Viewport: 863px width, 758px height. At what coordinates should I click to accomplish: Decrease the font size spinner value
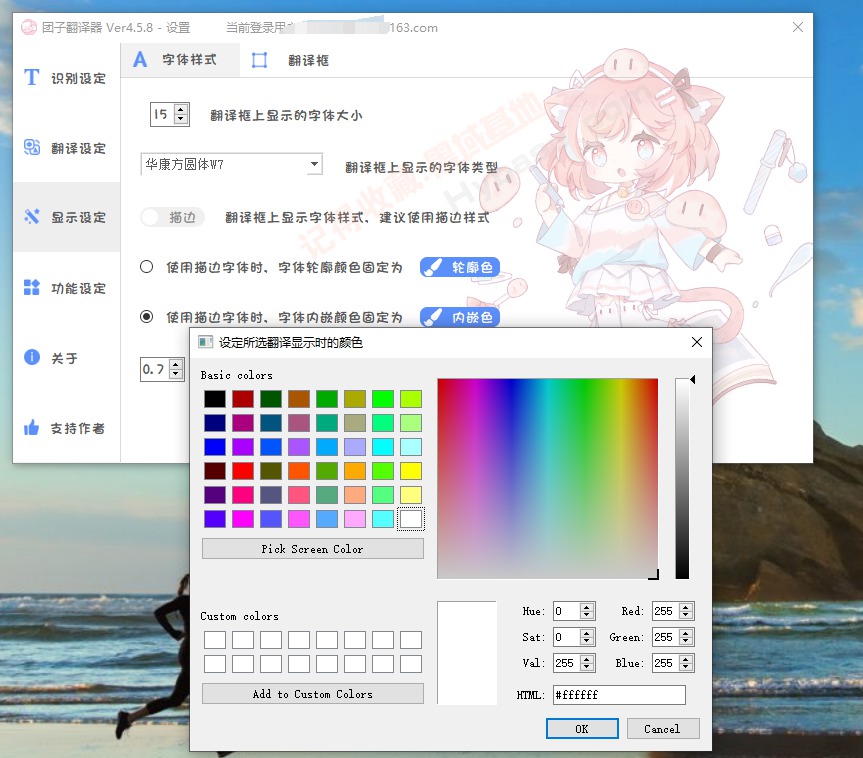[181, 119]
